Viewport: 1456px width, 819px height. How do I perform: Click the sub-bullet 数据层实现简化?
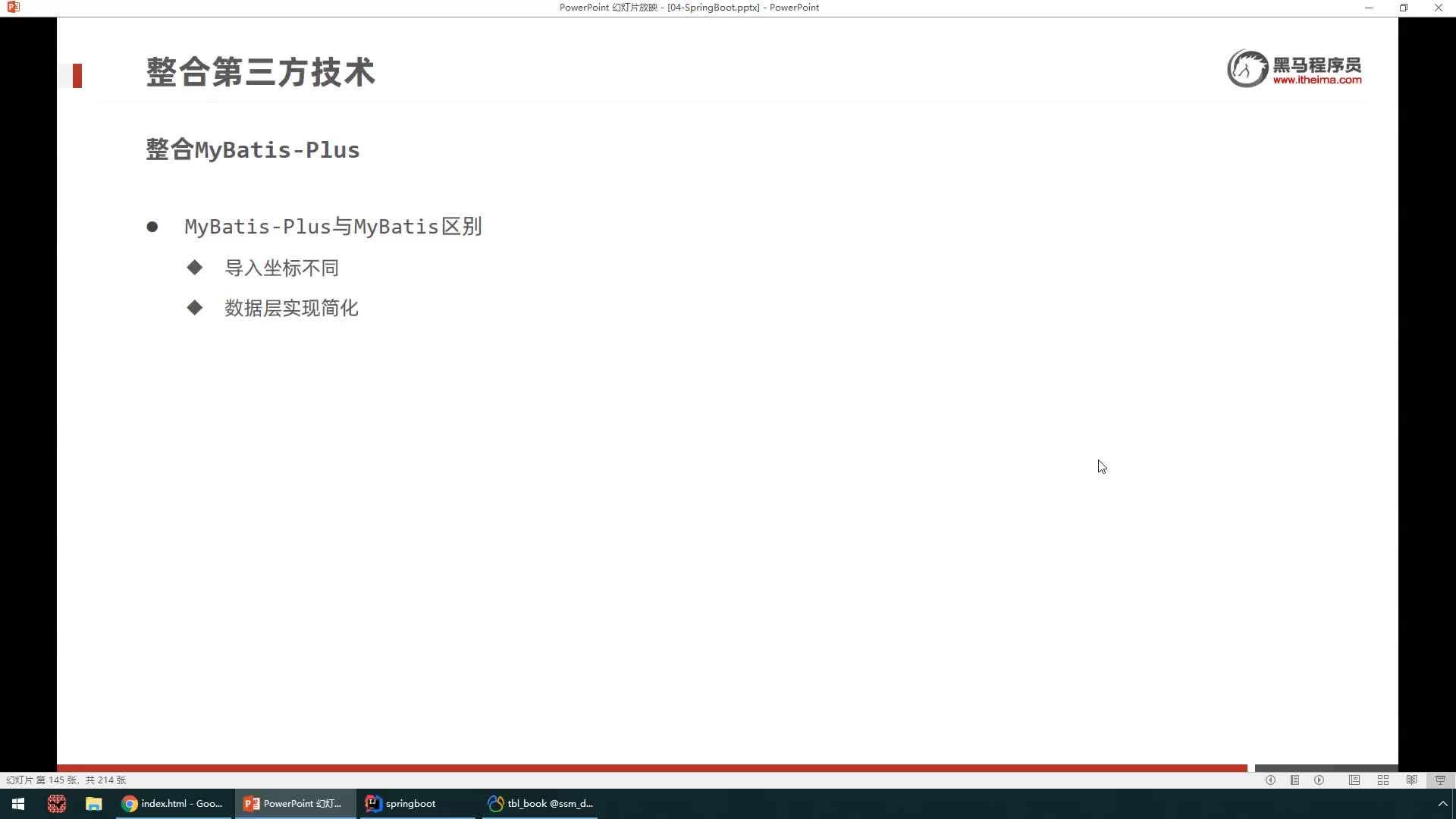[291, 308]
